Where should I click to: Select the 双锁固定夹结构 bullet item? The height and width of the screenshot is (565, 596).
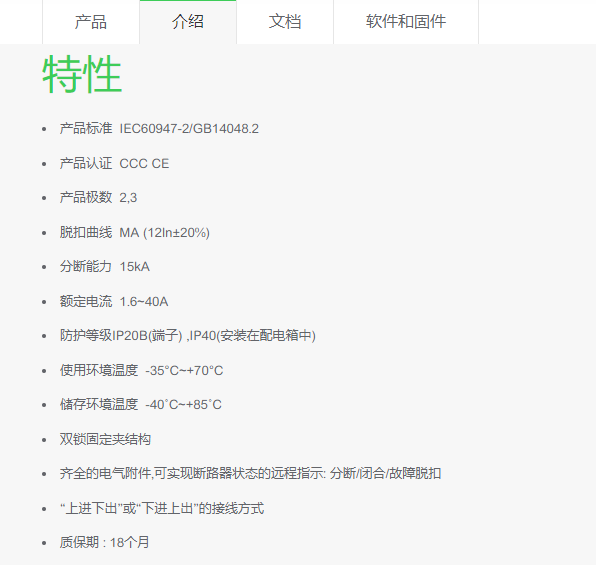pyautogui.click(x=105, y=440)
